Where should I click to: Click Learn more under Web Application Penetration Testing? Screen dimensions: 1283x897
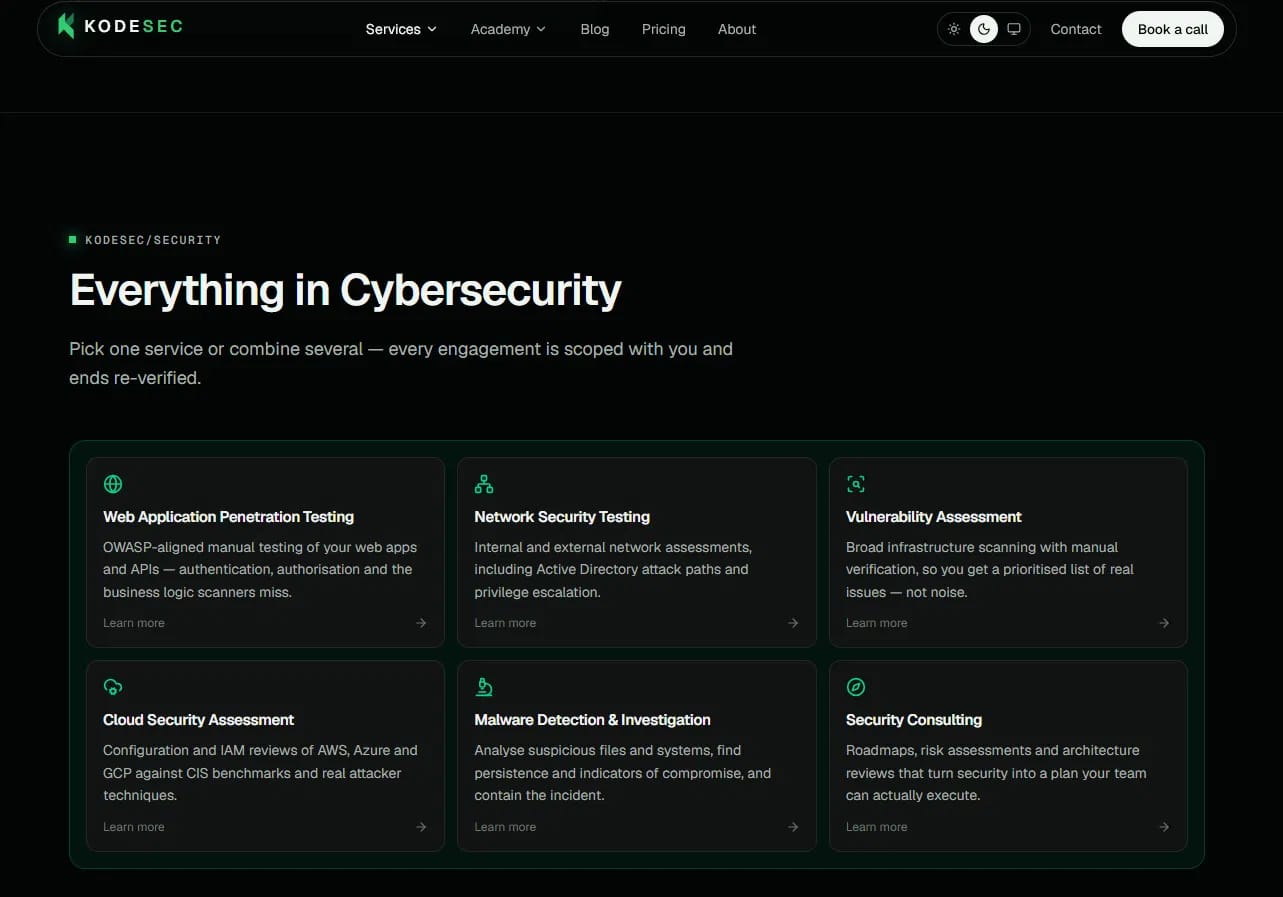134,623
